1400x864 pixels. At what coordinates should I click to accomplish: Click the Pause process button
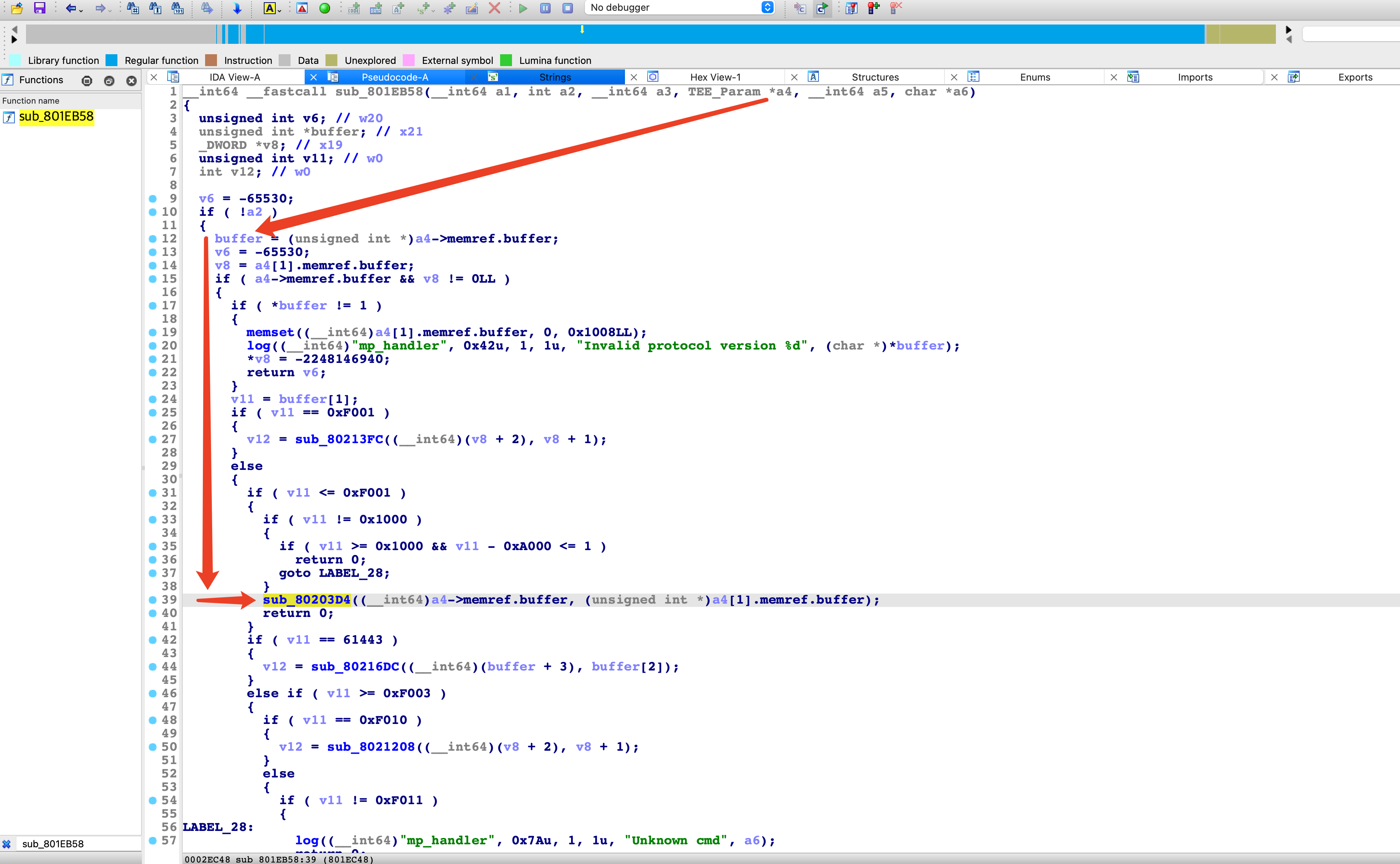point(545,8)
